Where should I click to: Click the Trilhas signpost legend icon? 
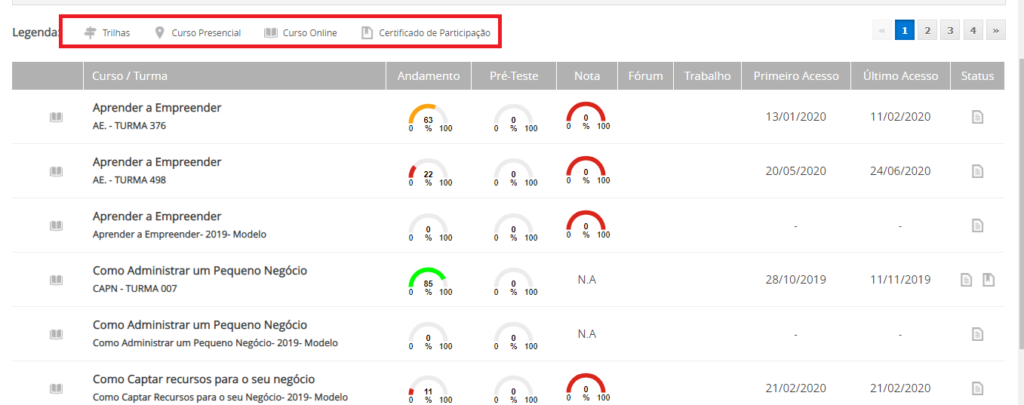tap(90, 33)
